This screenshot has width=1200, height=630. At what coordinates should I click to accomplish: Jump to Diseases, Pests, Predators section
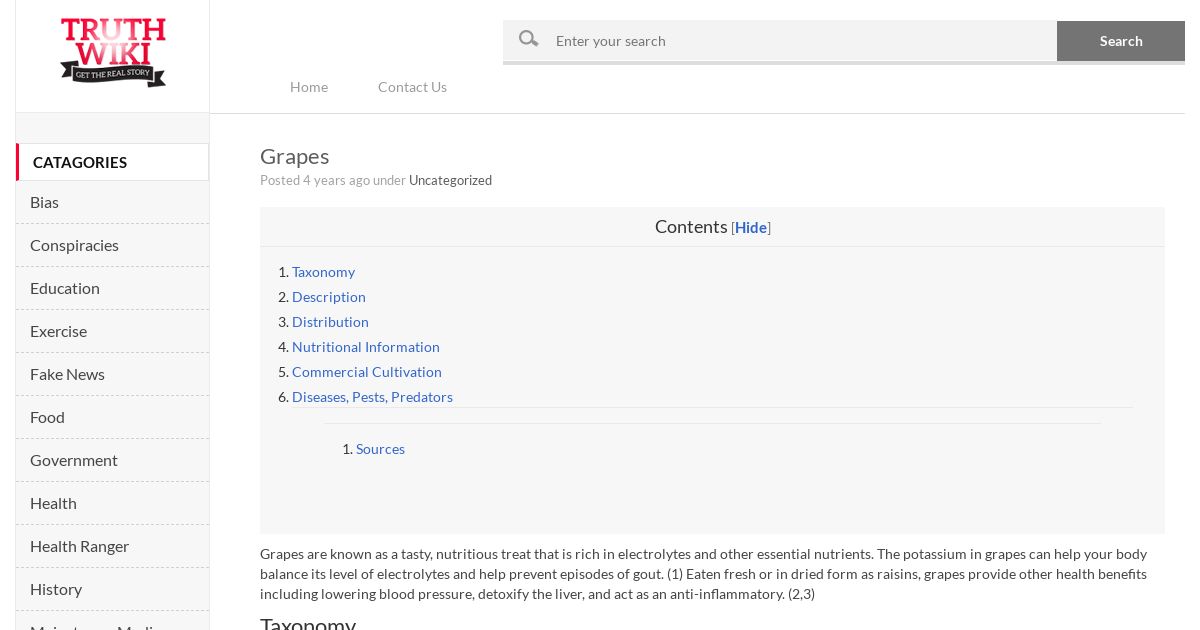372,397
